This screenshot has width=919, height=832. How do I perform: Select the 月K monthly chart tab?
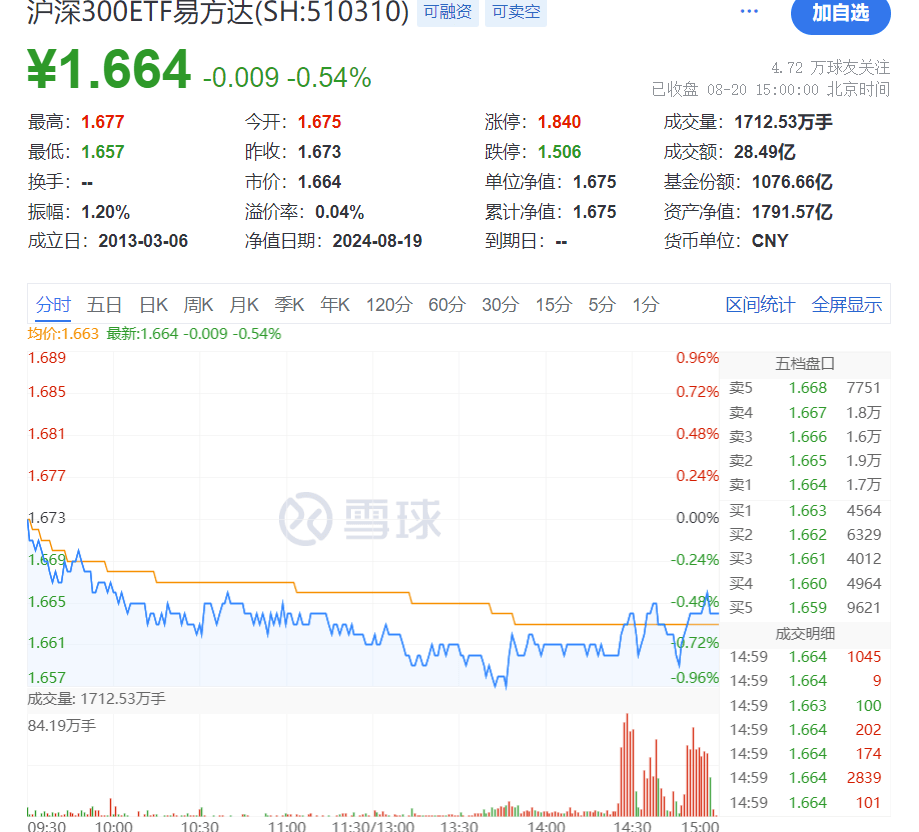click(x=244, y=305)
